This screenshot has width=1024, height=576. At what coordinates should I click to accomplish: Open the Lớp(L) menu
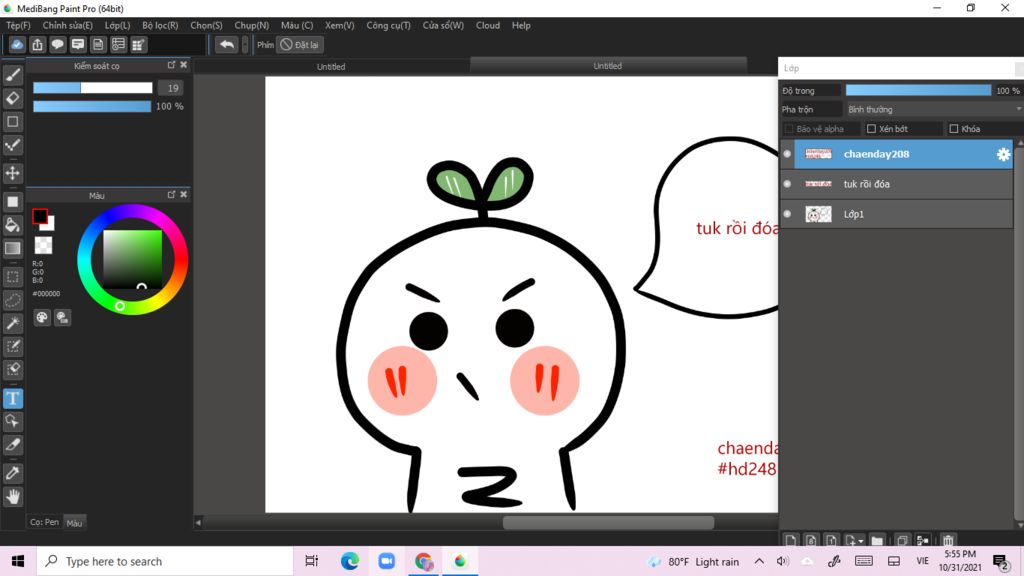pos(118,25)
